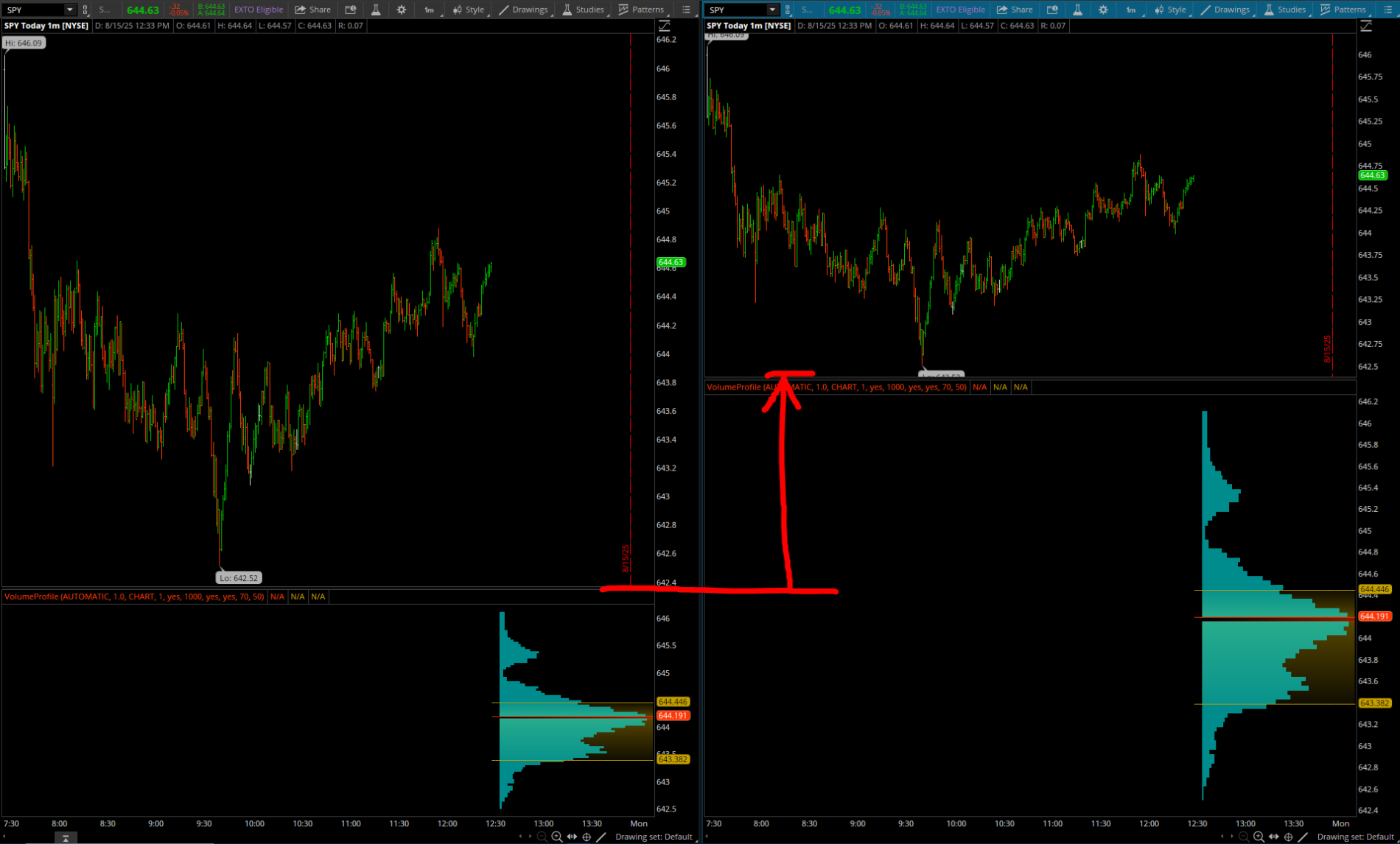Click the crosshair pan icon on right chart bottom bar

tap(1288, 837)
